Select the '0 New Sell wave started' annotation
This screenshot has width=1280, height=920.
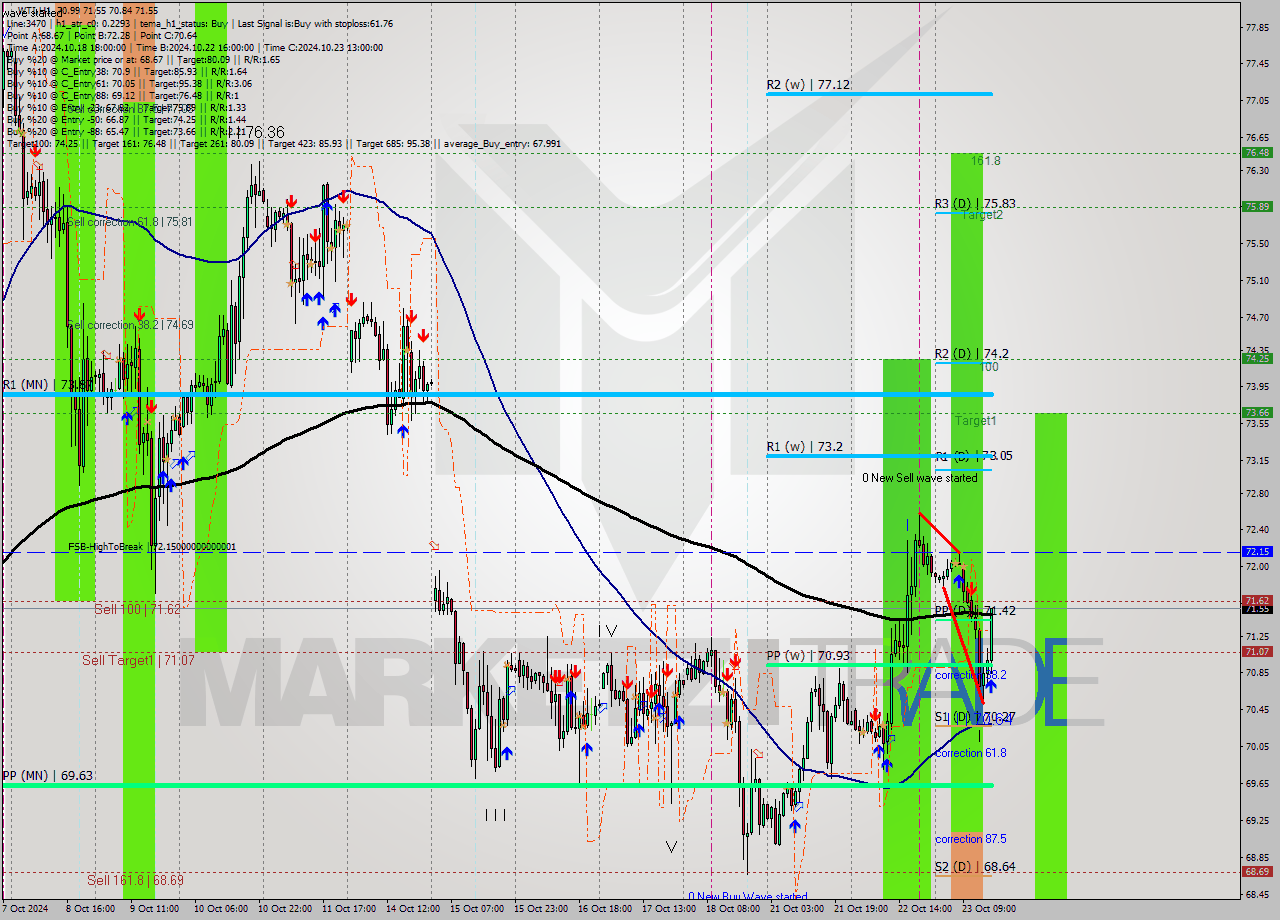(x=920, y=478)
